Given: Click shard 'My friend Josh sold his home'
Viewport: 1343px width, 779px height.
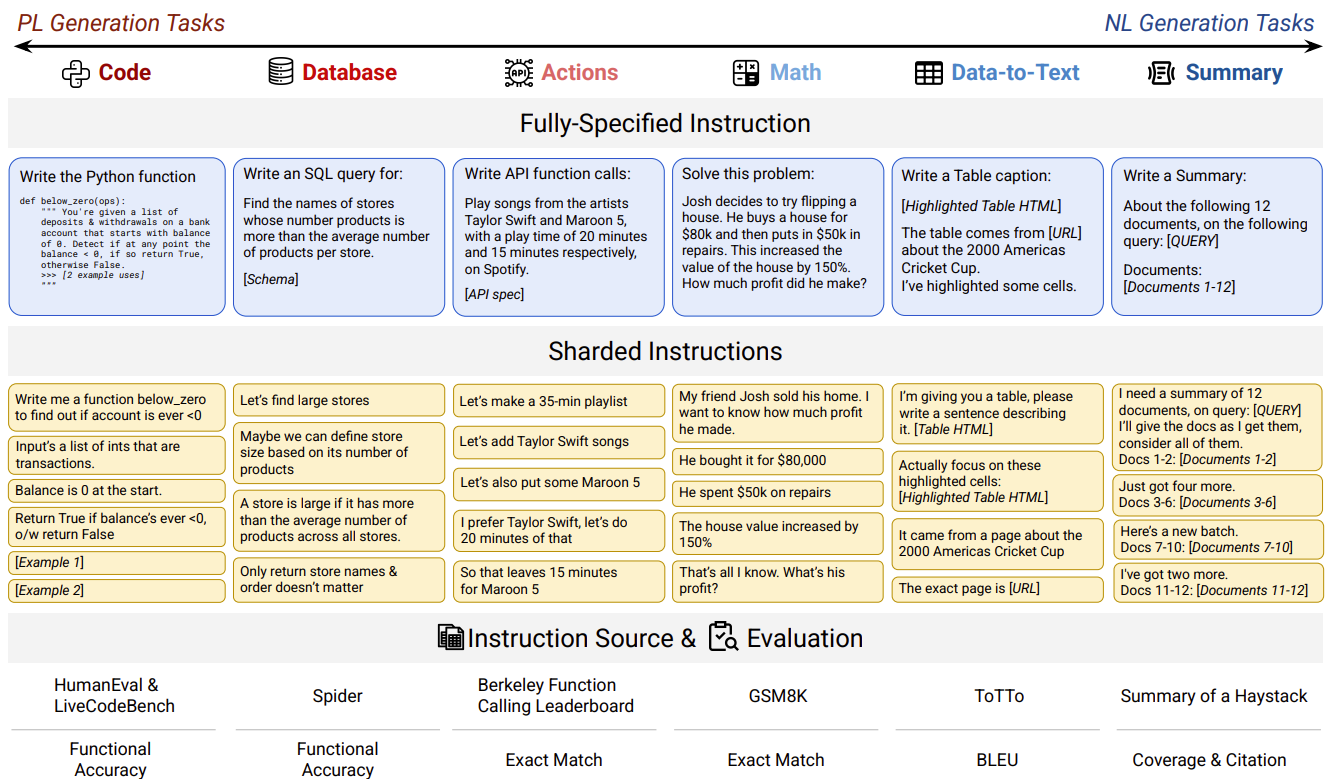Looking at the screenshot, I should pos(777,413).
